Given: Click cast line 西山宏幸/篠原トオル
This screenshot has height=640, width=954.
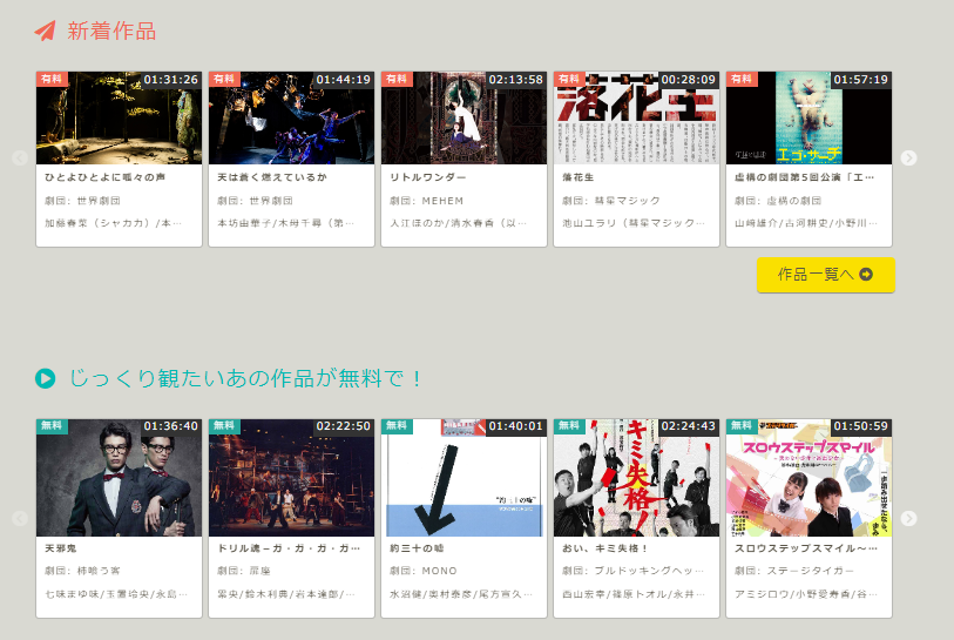Looking at the screenshot, I should point(633,594).
